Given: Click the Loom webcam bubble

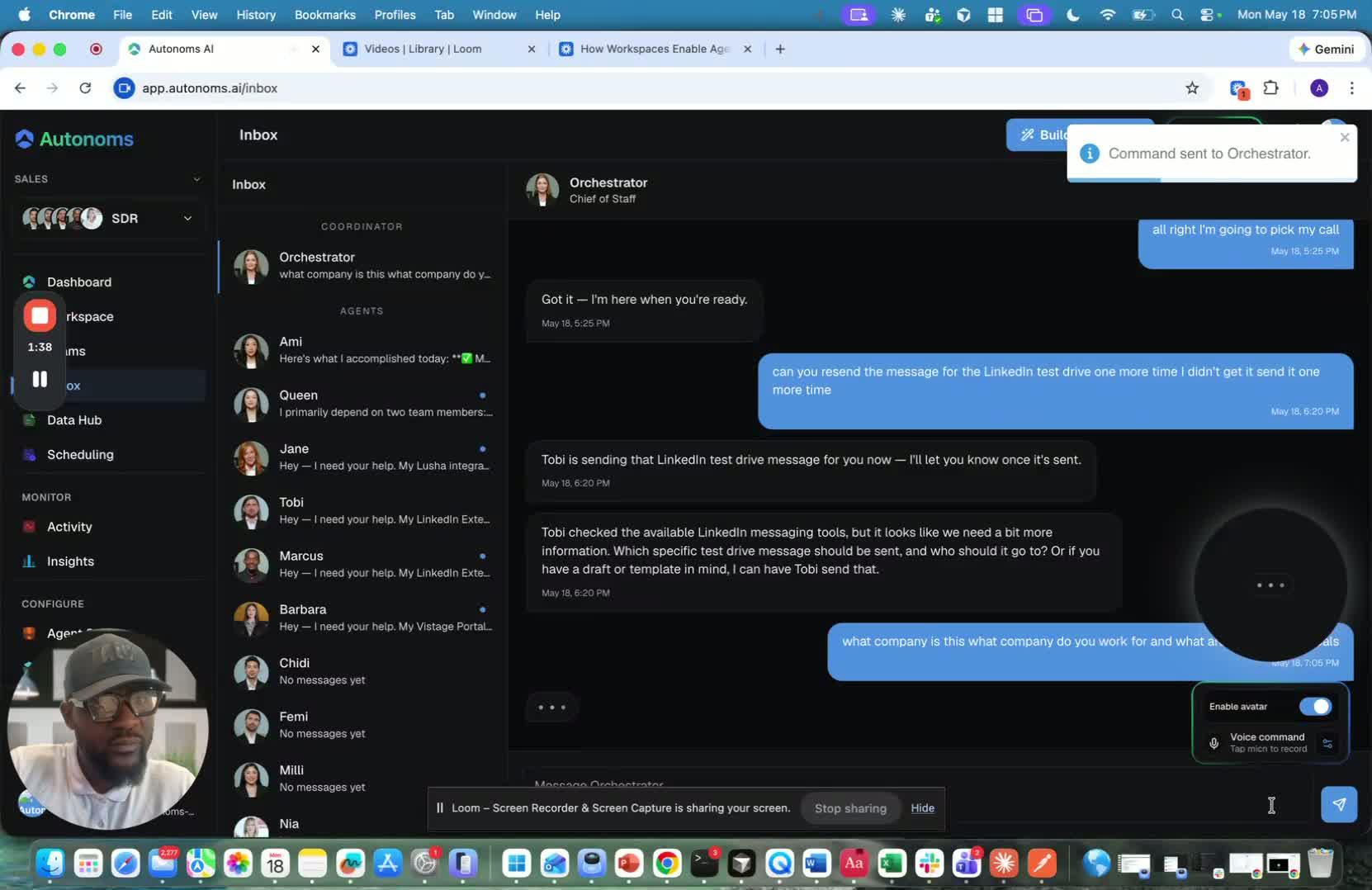Looking at the screenshot, I should pos(106,730).
